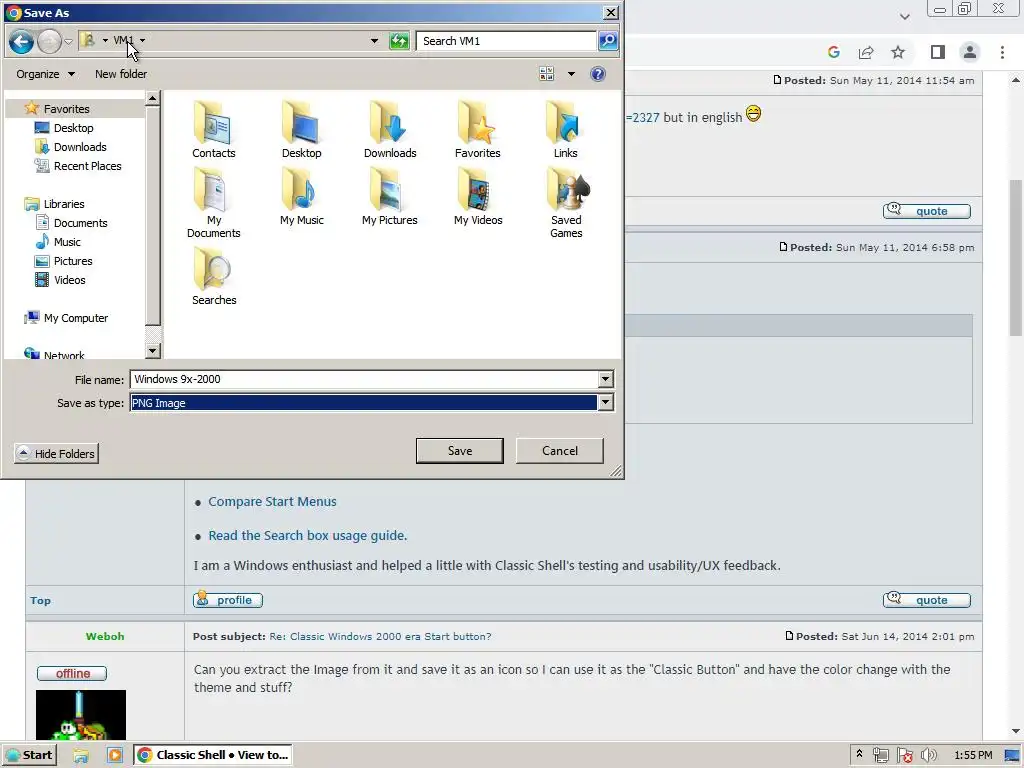Launch media player from taskbar
1024x768 pixels.
115,756
